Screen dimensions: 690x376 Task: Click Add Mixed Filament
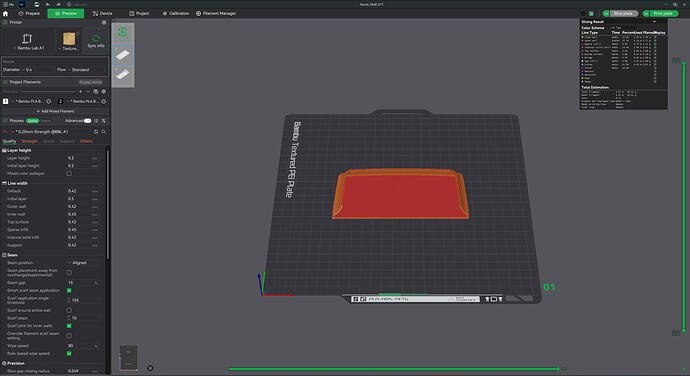point(55,111)
